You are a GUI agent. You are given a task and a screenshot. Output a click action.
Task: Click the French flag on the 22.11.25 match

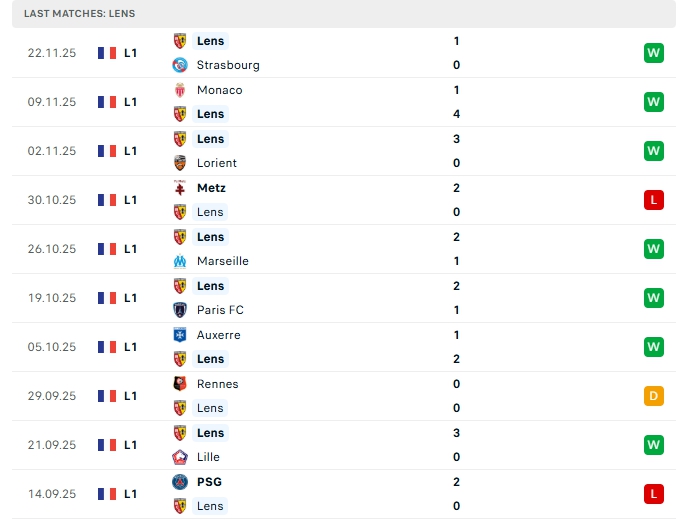pos(107,53)
